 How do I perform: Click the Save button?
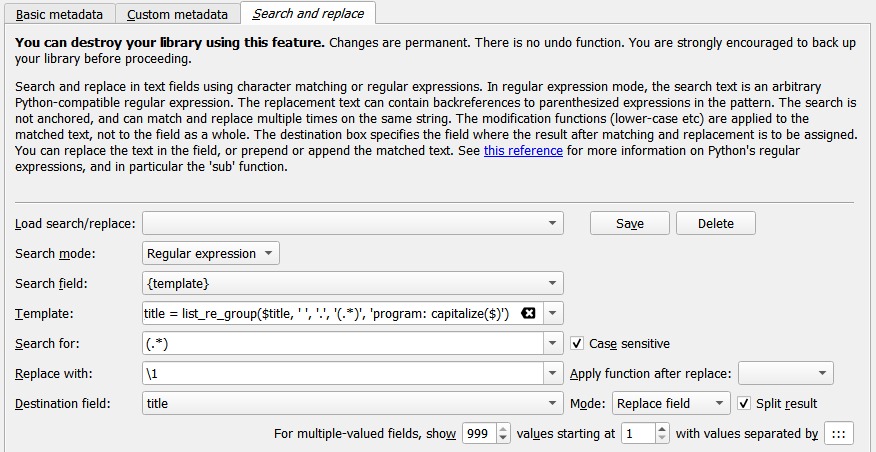[629, 223]
